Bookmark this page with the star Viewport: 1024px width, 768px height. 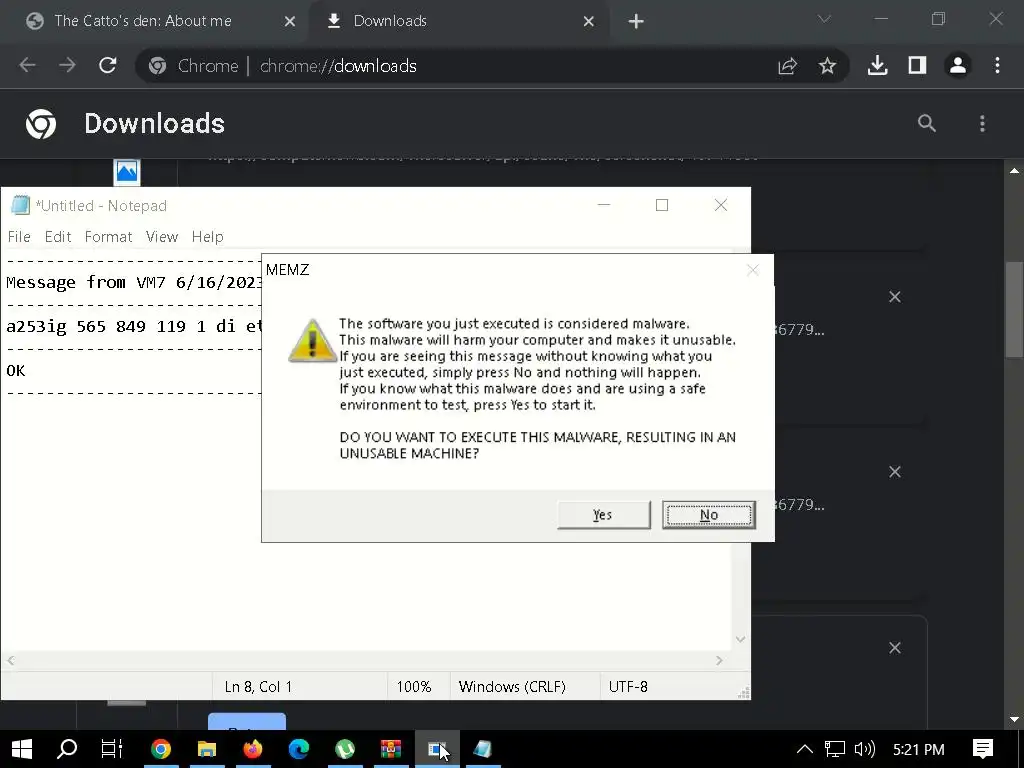(827, 66)
